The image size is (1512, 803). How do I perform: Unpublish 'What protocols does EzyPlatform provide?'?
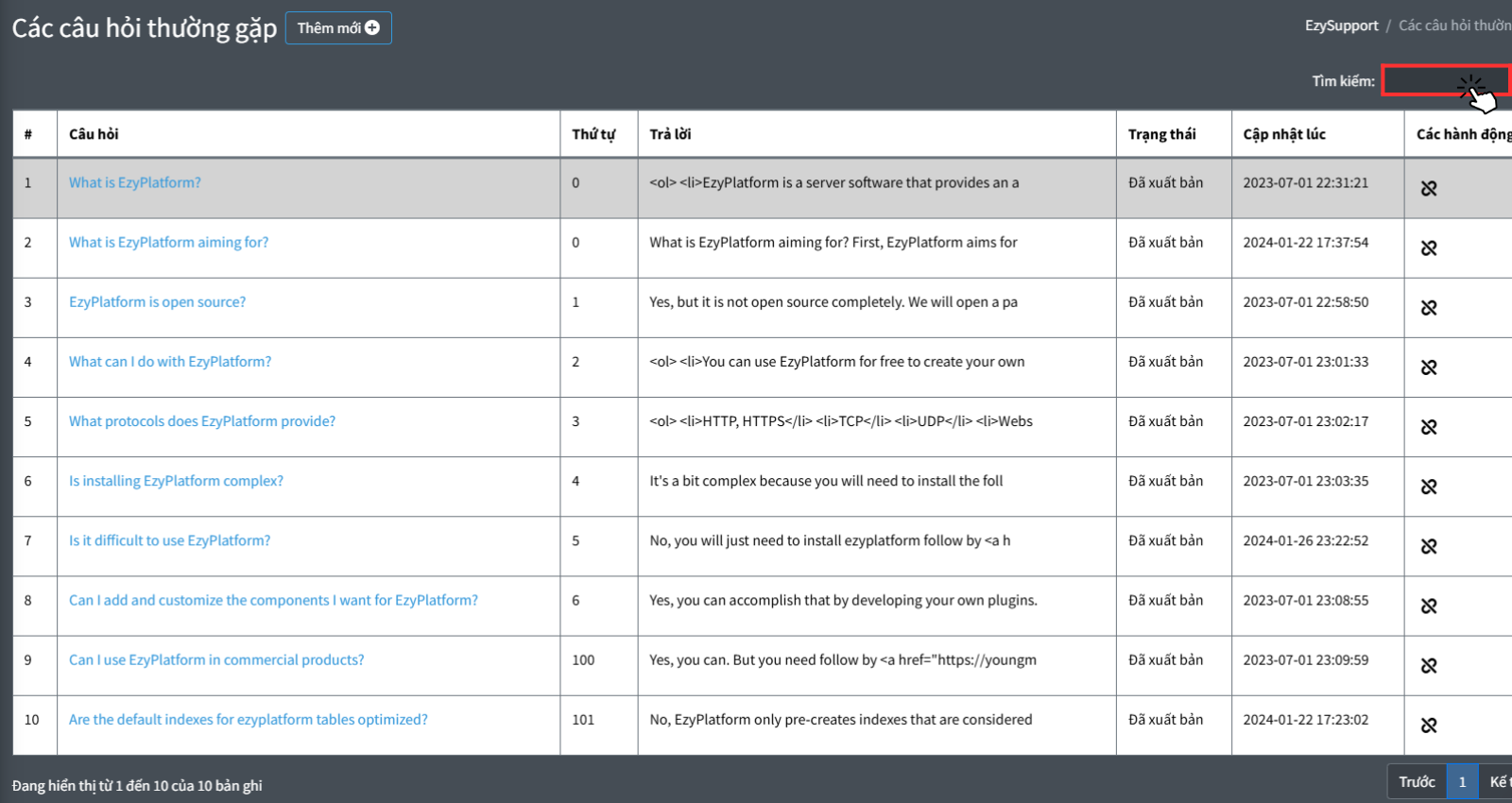pyautogui.click(x=1429, y=427)
